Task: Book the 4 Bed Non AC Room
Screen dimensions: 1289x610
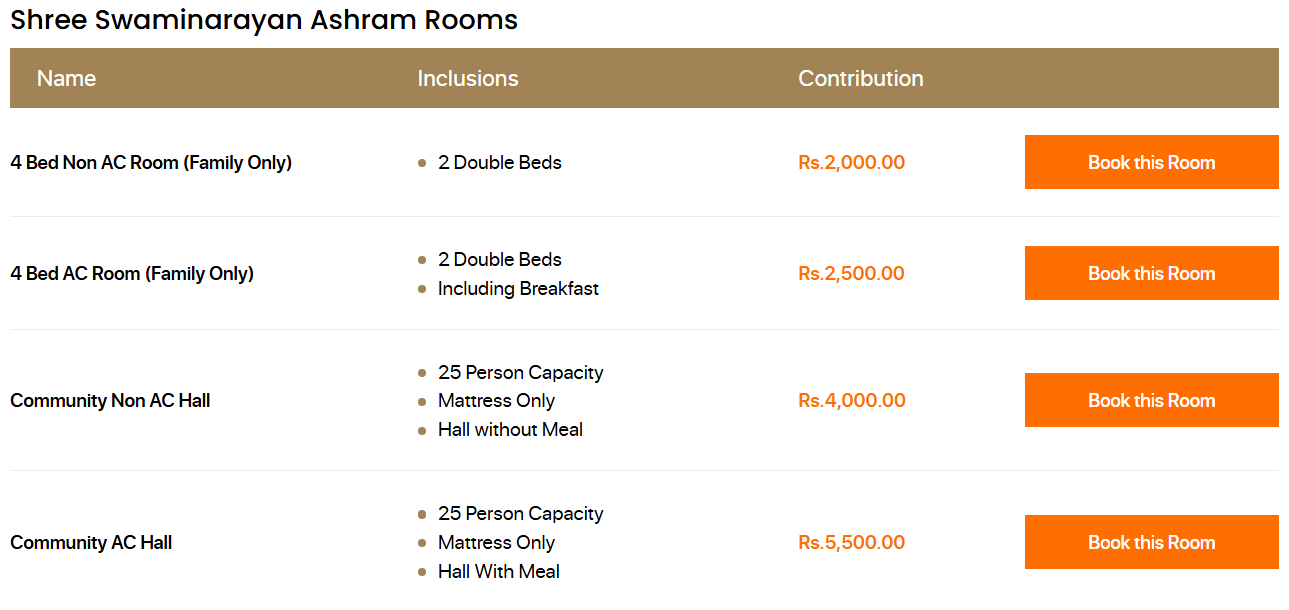Action: coord(1151,162)
